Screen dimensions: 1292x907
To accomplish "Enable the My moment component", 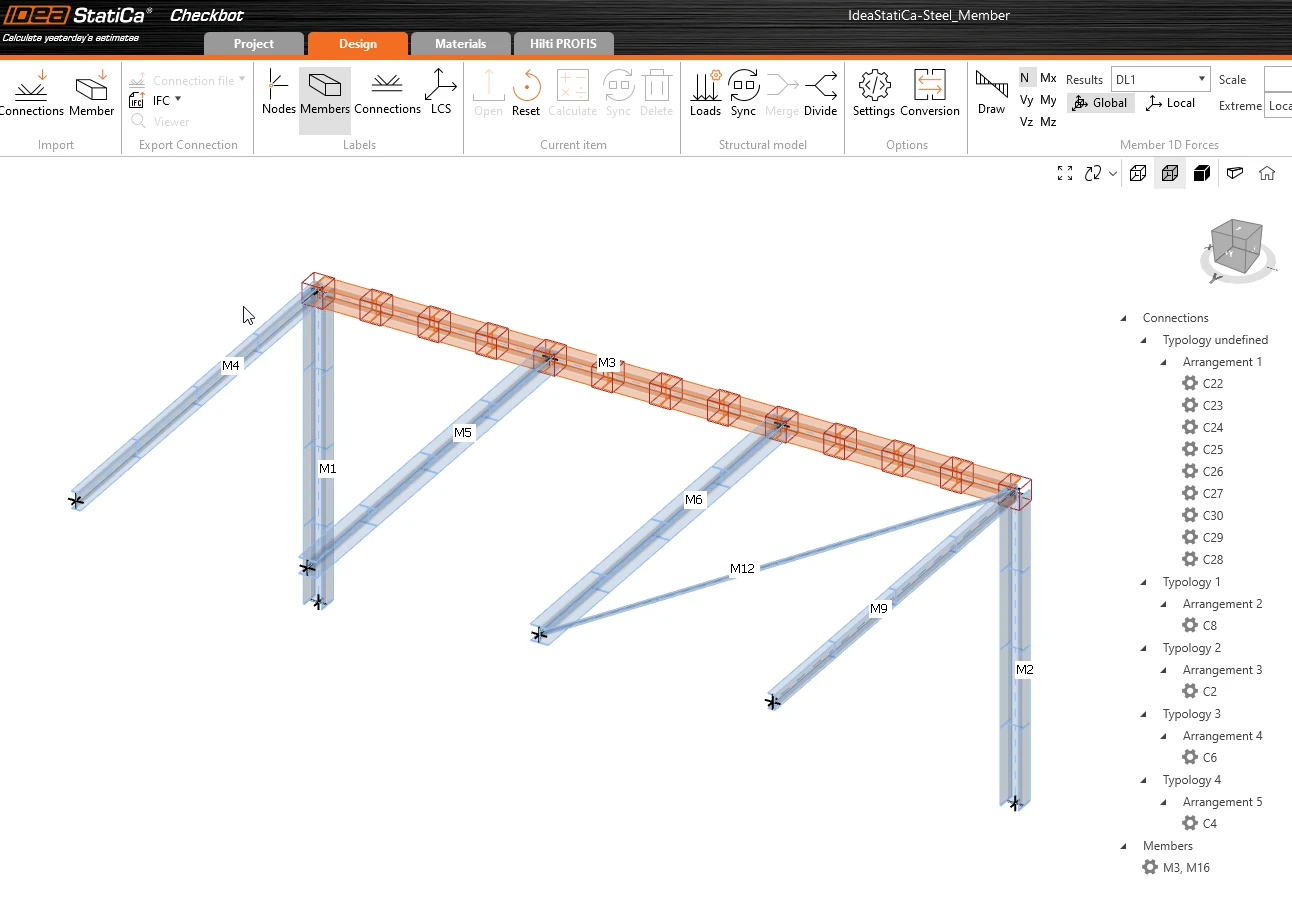I will pyautogui.click(x=1048, y=100).
